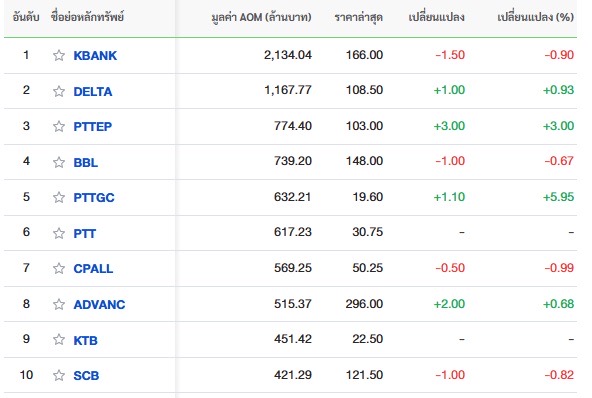The height and width of the screenshot is (398, 592).
Task: Open the SCB symbol link
Action: 86,375
